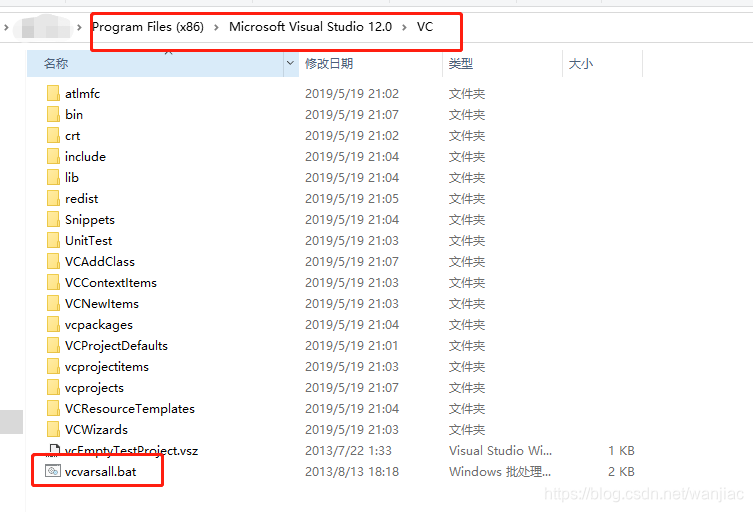Viewport: 753px width, 512px height.
Task: Sort by 修改日期 column header
Action: (329, 63)
